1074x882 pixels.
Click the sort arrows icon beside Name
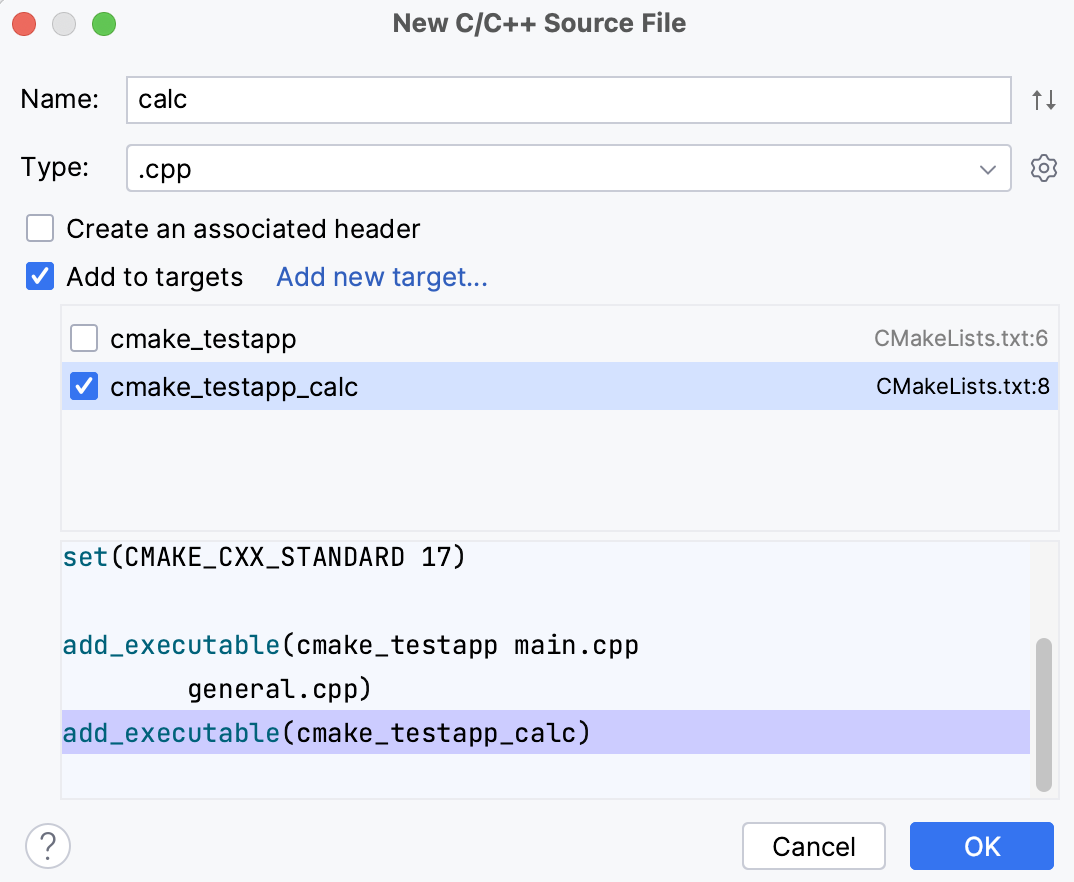pos(1043,100)
